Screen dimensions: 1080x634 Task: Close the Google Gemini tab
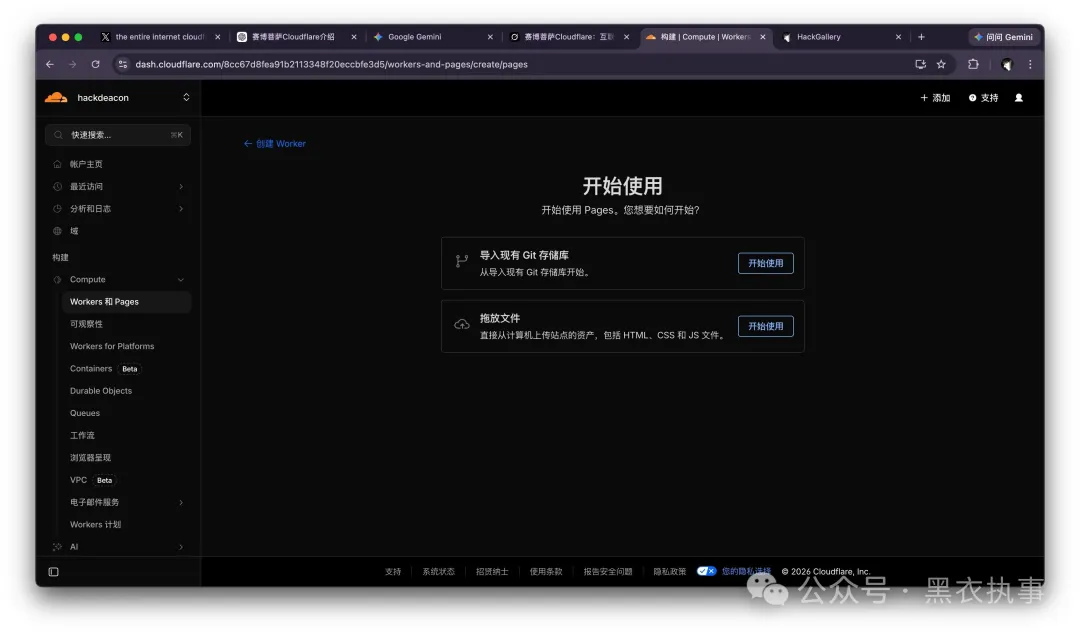pos(490,37)
